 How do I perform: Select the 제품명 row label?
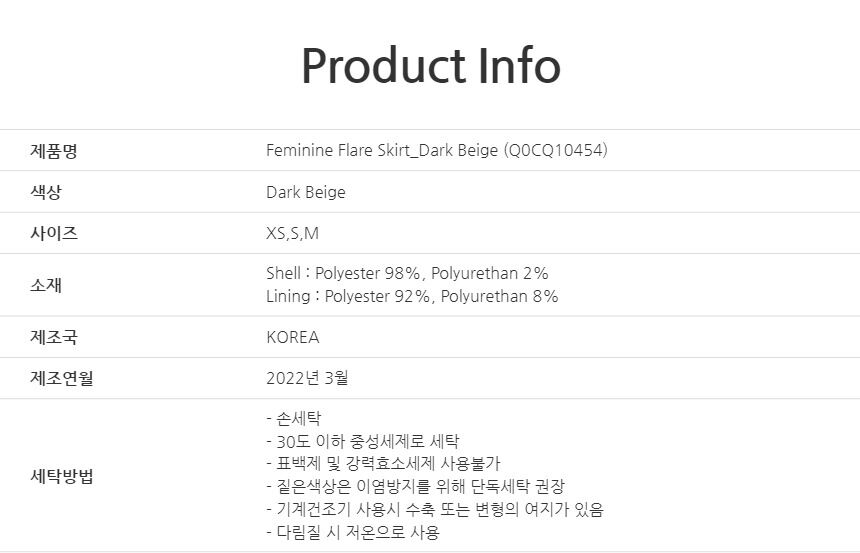pyautogui.click(x=54, y=150)
